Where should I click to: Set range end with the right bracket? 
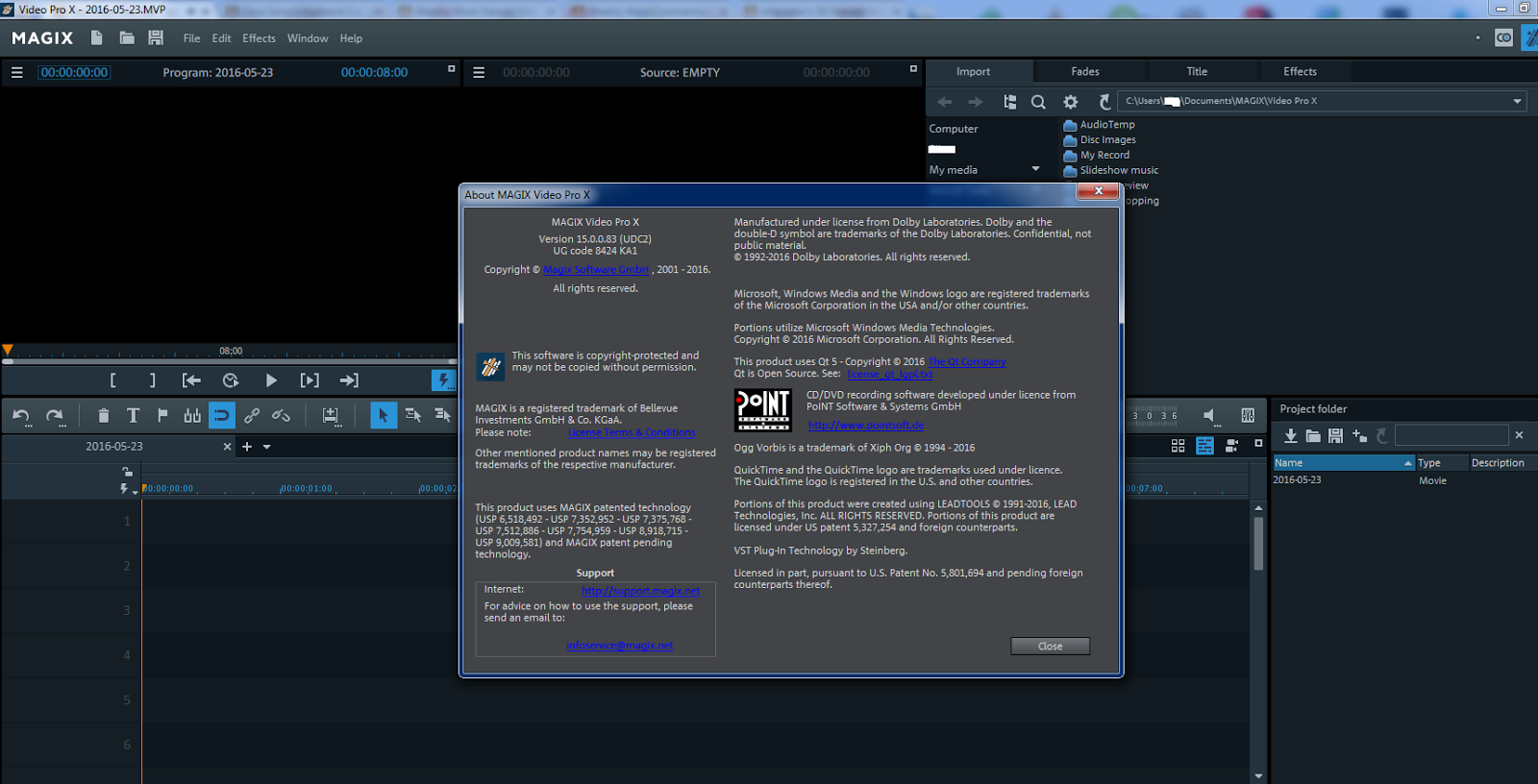pyautogui.click(x=152, y=380)
